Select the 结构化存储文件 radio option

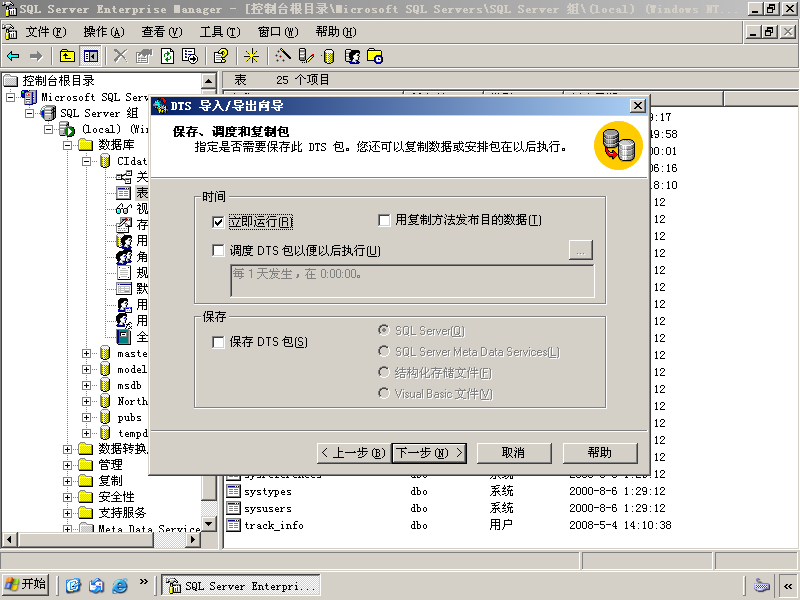coord(384,372)
